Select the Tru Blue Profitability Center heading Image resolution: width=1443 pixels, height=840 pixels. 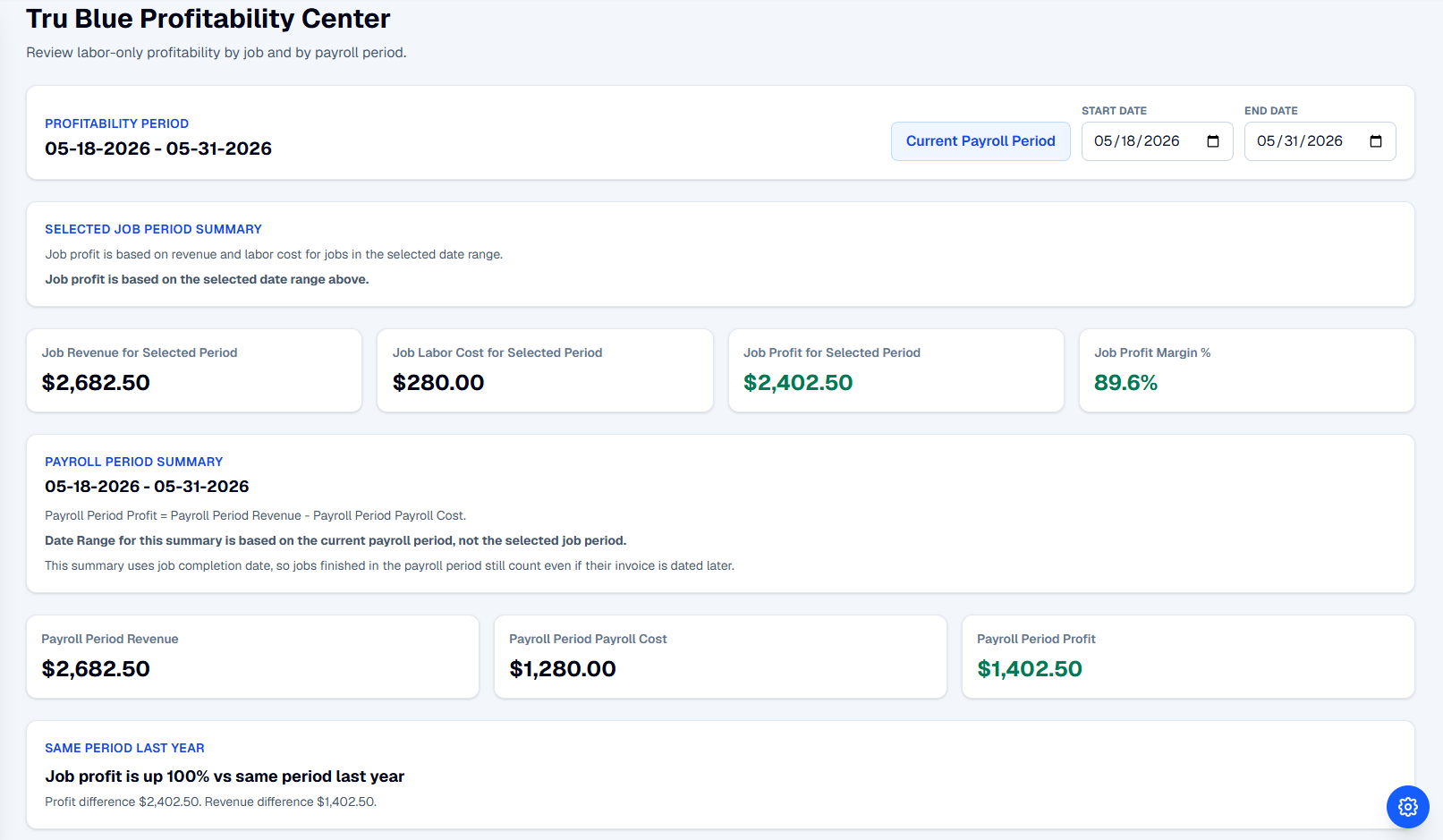pyautogui.click(x=208, y=19)
